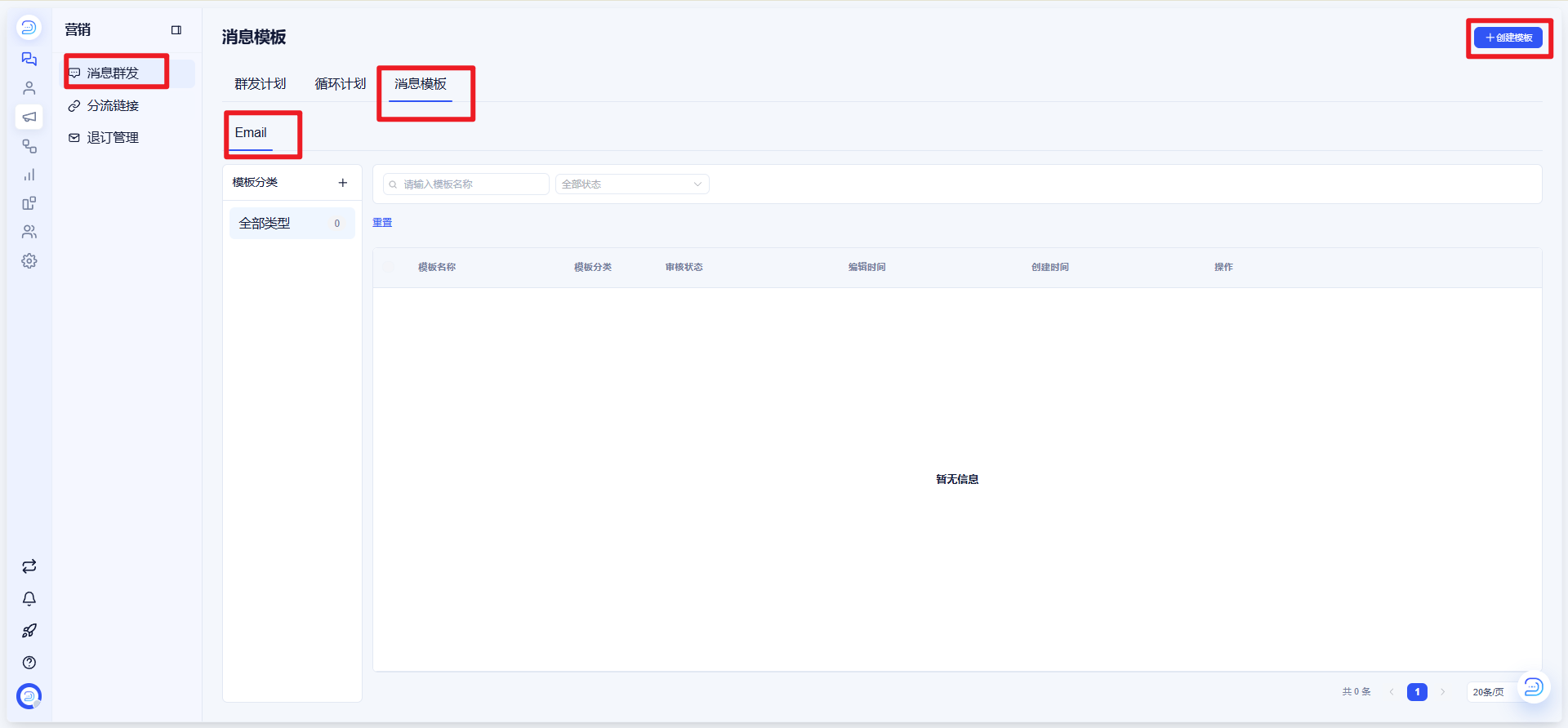Click the user avatar at sidebar bottom

pyautogui.click(x=29, y=696)
